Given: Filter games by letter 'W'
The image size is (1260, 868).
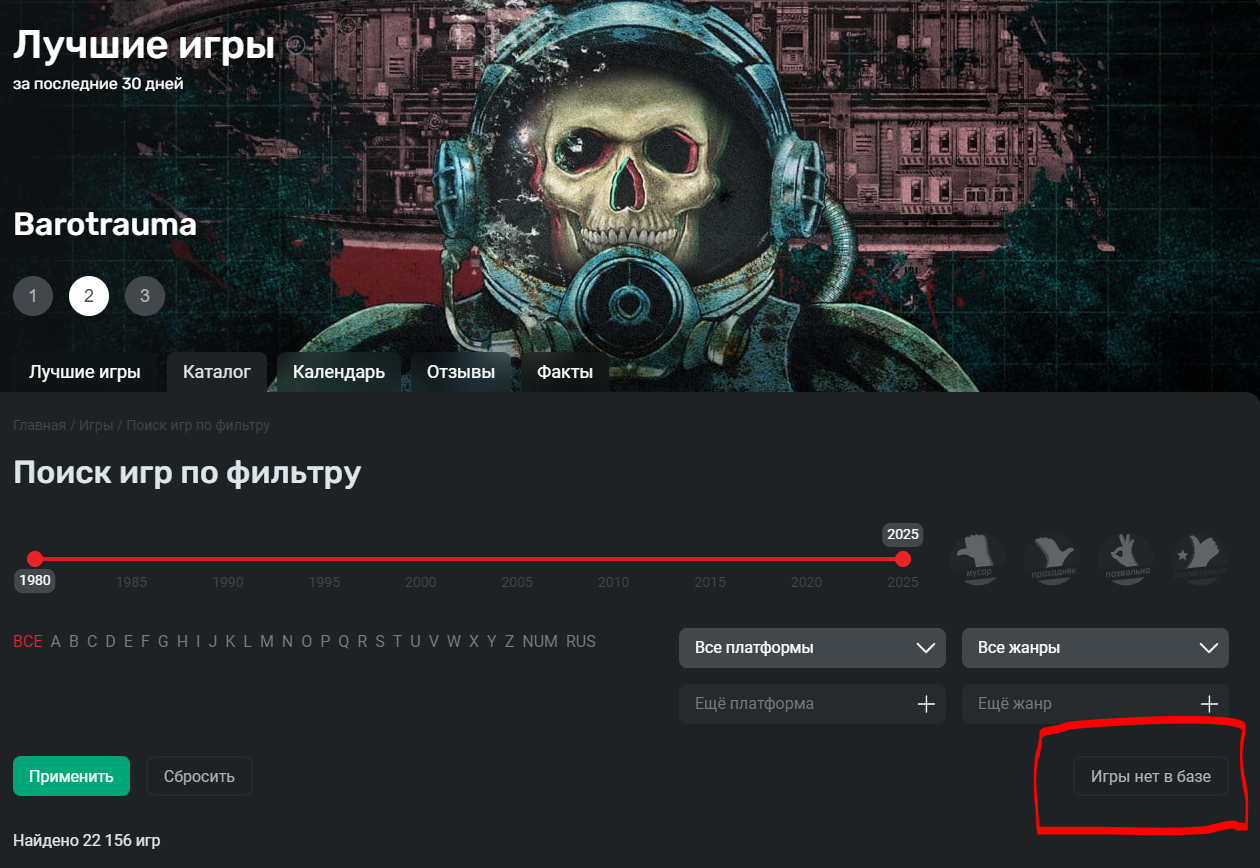Looking at the screenshot, I should coord(454,642).
